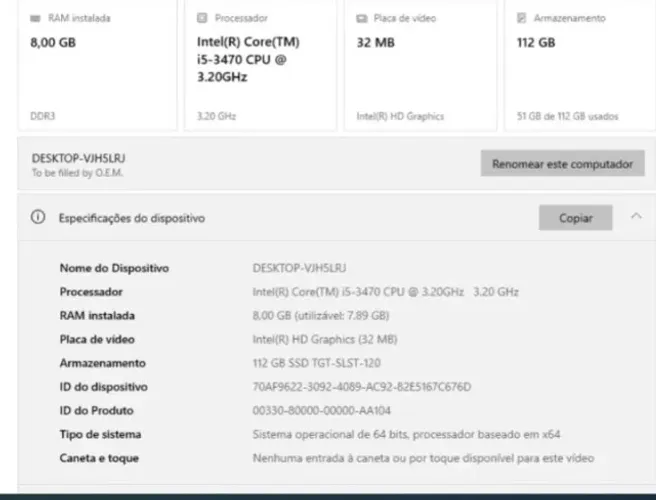The width and height of the screenshot is (656, 500).
Task: Select the DDR3 label in RAM card
Action: [43, 116]
